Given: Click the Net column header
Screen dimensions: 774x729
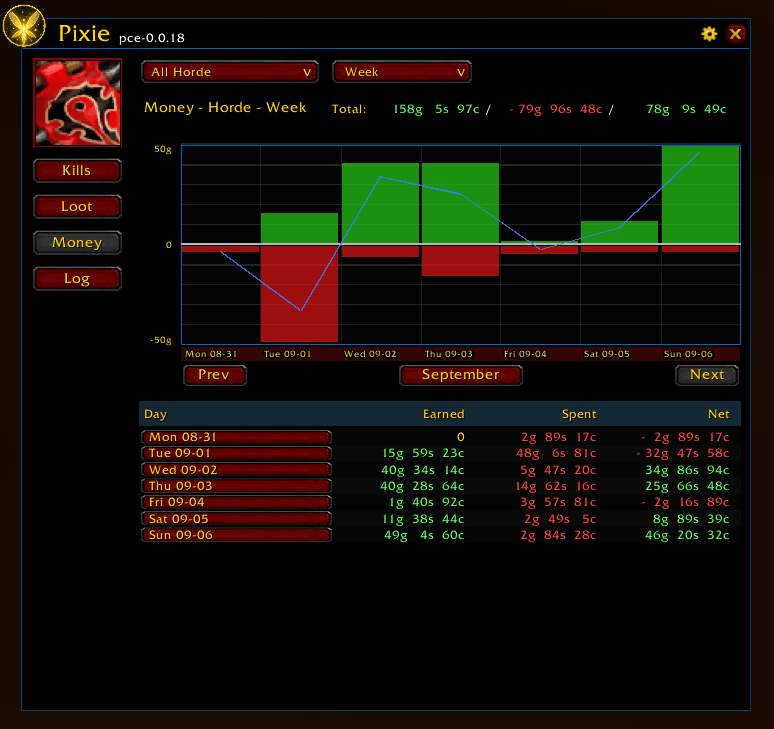Looking at the screenshot, I should point(718,414).
